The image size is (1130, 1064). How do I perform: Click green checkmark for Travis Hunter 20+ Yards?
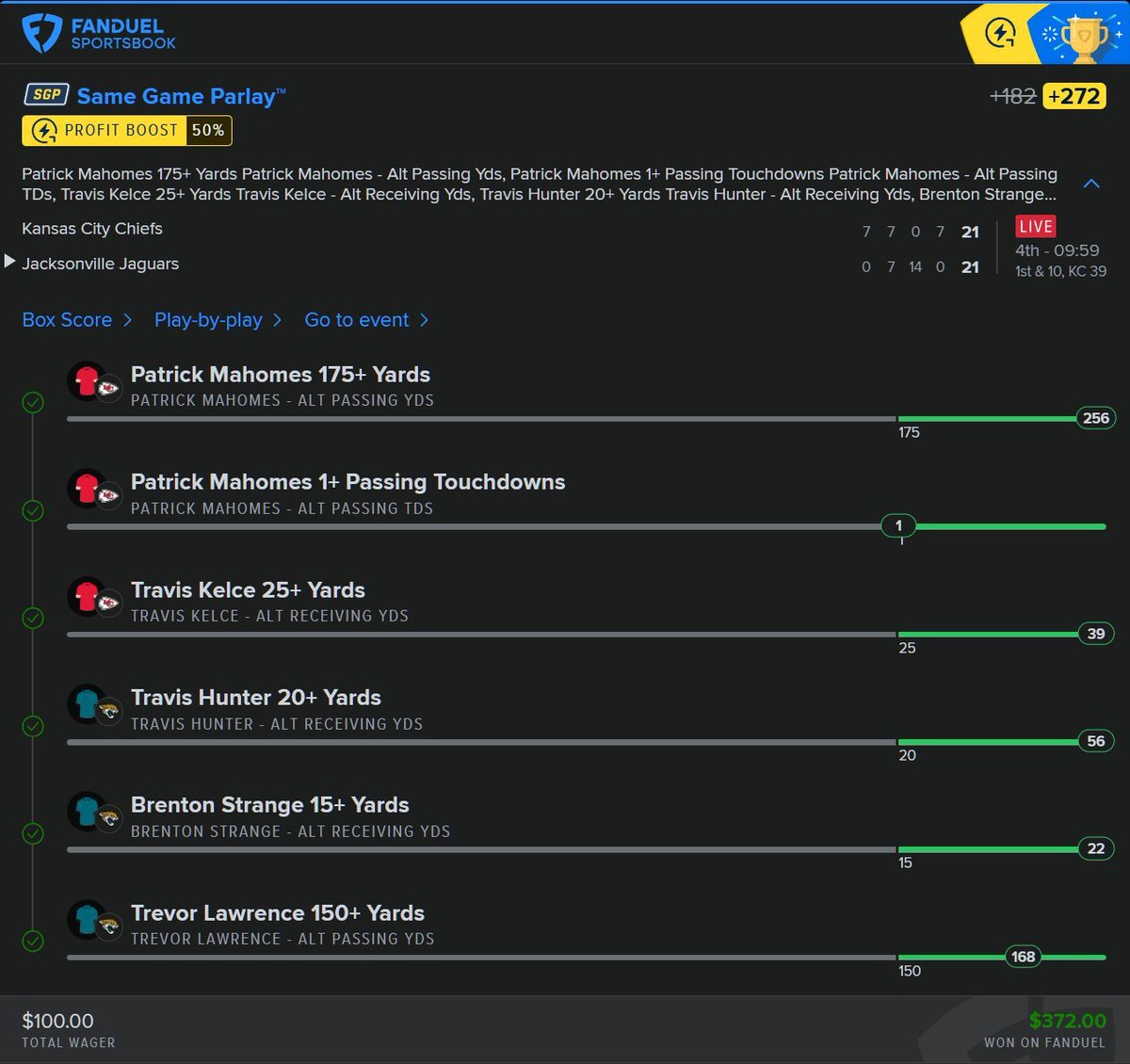pos(33,726)
